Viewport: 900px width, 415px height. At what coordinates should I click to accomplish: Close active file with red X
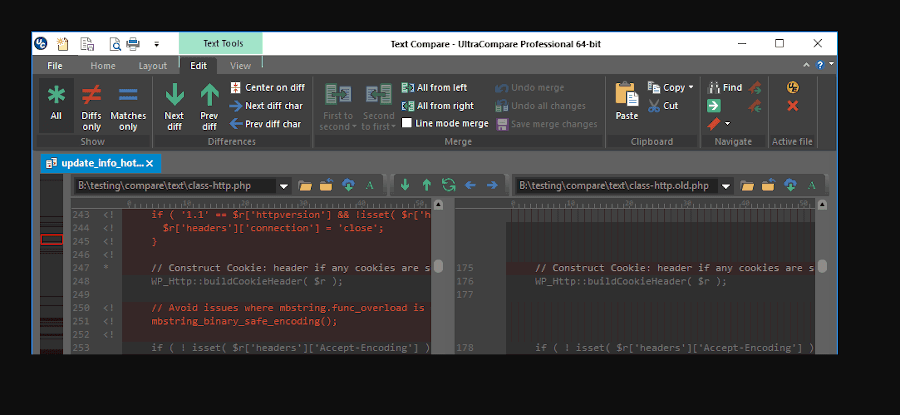click(792, 106)
